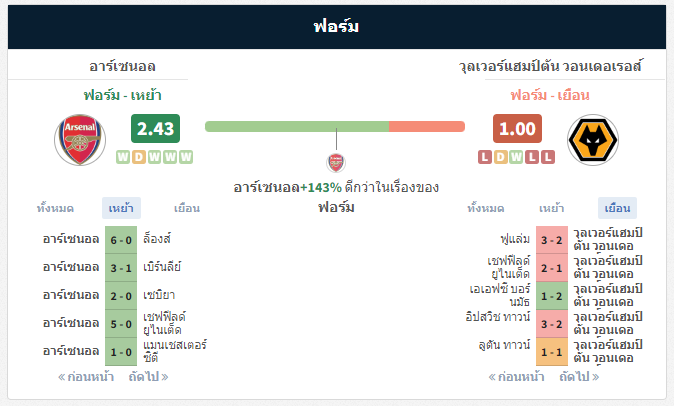Click the Wolves wolf-head logo
674x406 pixels.
[x=593, y=140]
